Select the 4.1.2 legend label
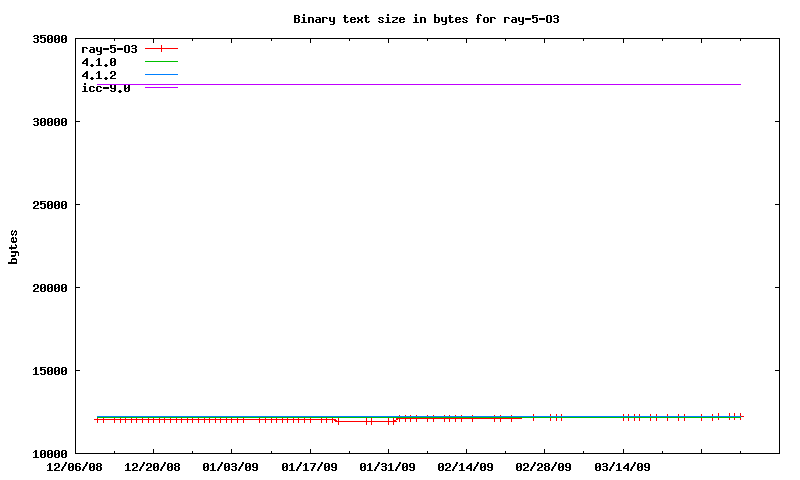Viewport: 800px width, 480px height. [x=99, y=75]
